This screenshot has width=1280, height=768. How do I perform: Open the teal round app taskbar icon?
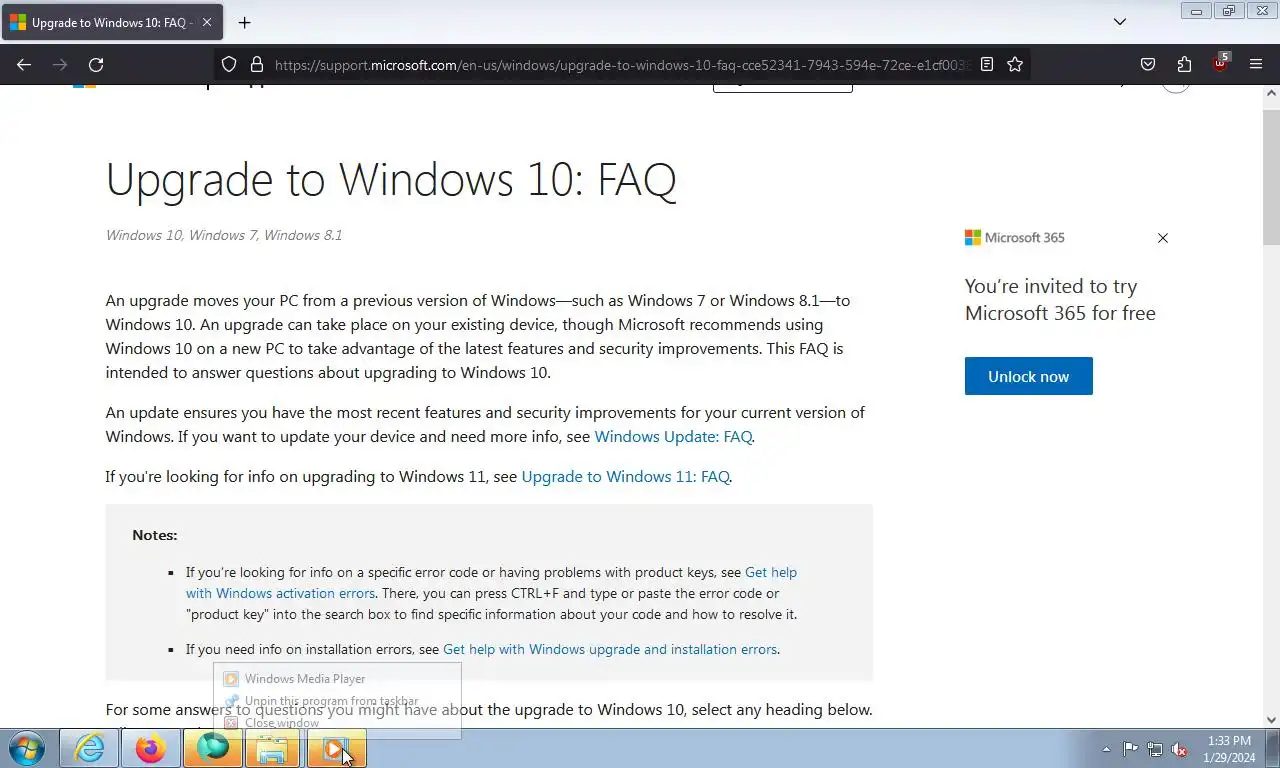[x=212, y=748]
